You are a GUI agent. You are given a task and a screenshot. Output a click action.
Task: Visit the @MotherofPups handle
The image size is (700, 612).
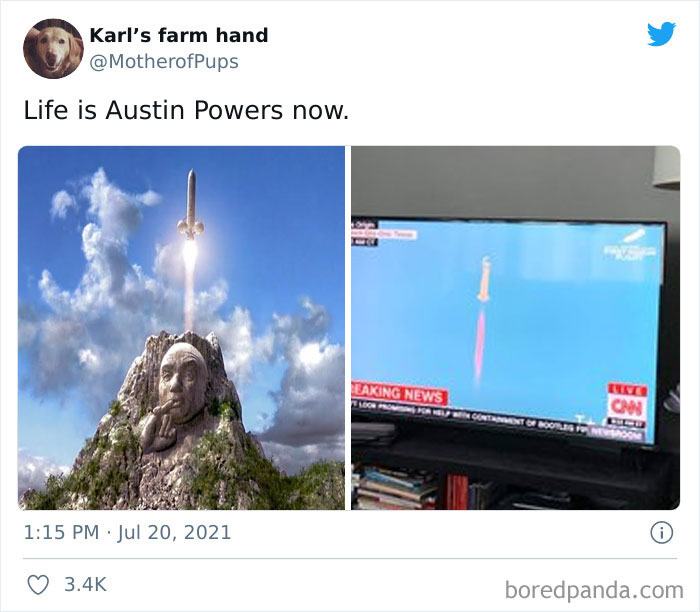tap(164, 62)
